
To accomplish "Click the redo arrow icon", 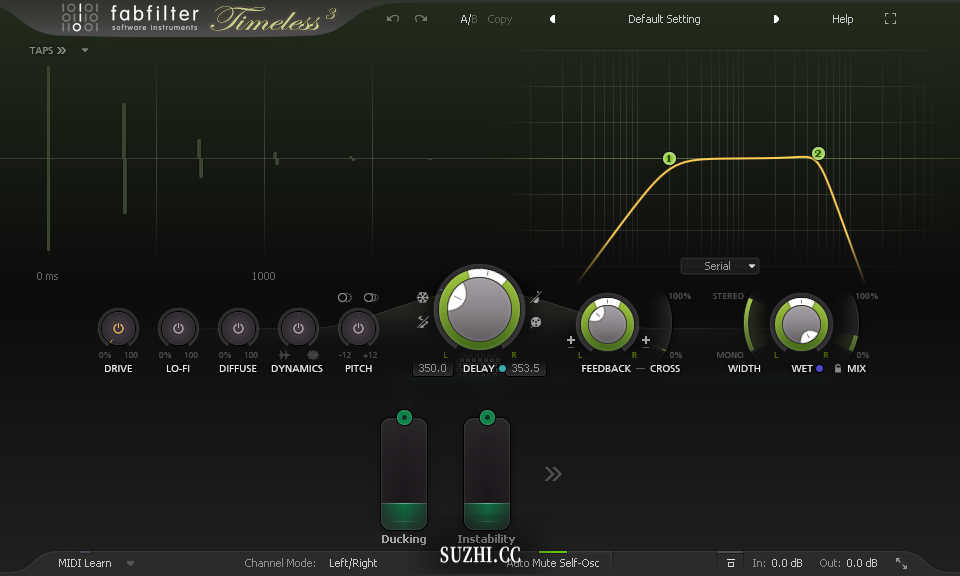I will pos(421,19).
